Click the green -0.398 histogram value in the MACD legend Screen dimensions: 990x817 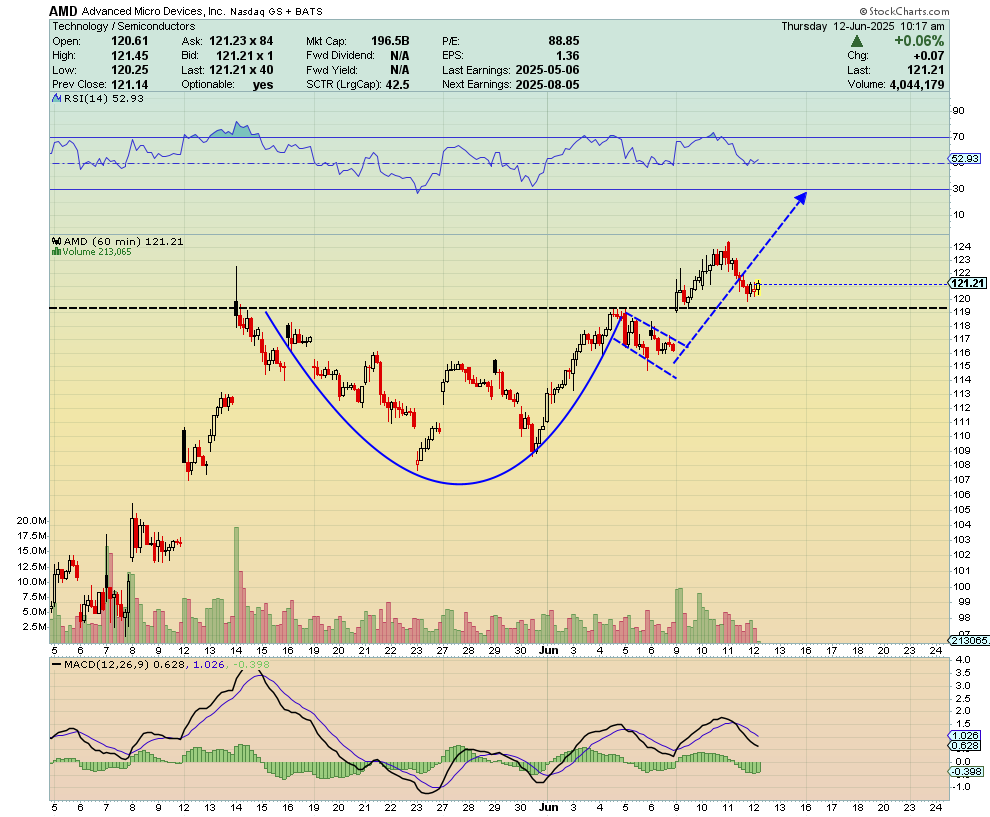coord(251,664)
